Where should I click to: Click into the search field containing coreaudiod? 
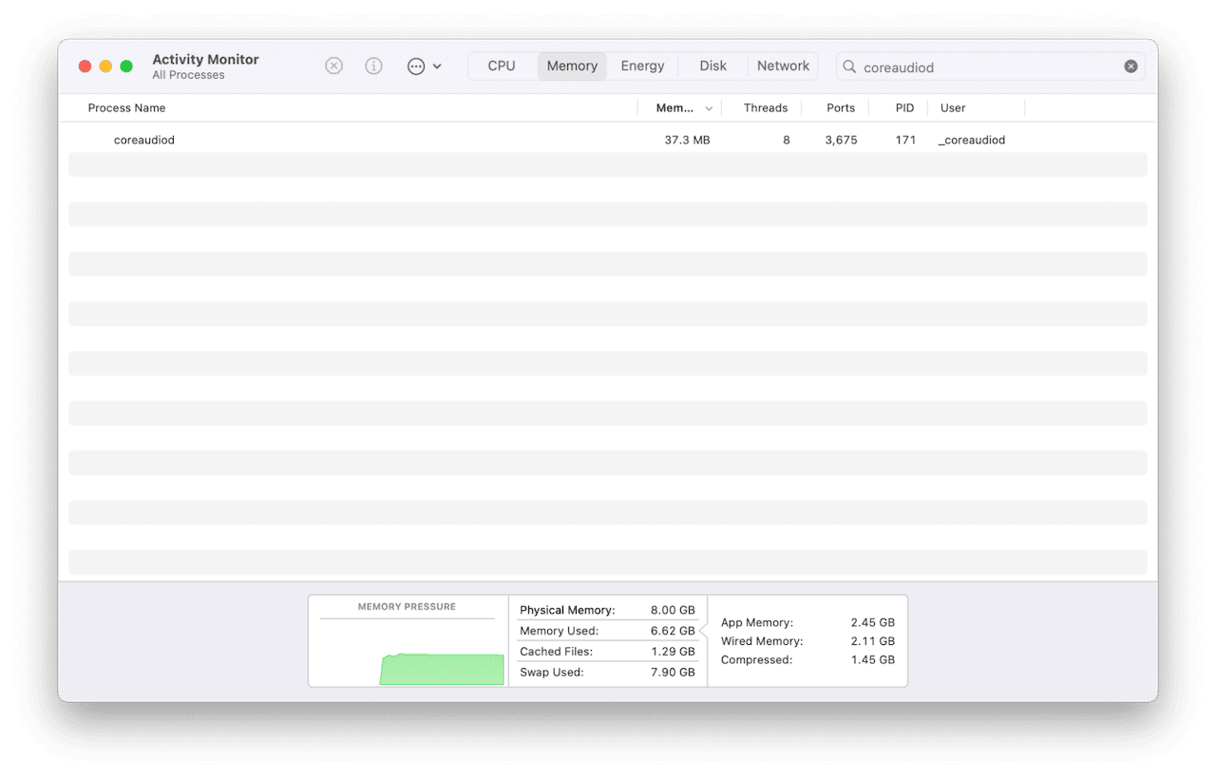tap(990, 67)
